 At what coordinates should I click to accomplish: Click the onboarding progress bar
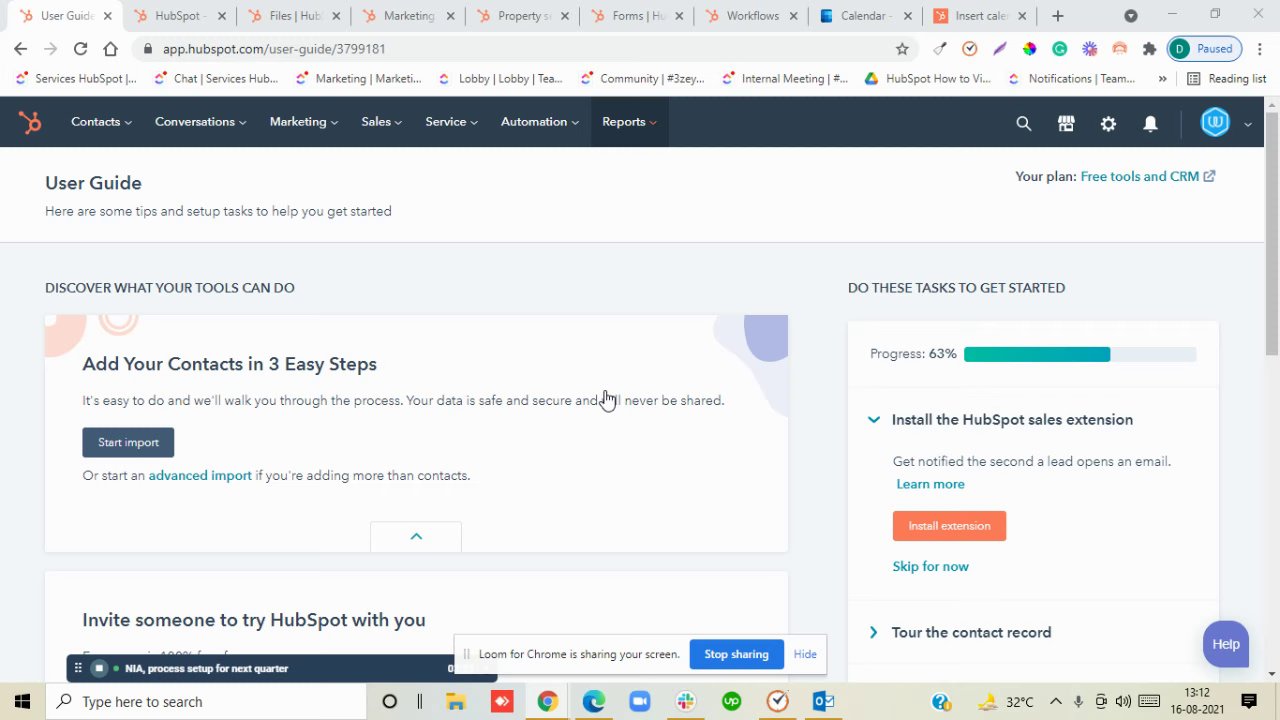1080,354
